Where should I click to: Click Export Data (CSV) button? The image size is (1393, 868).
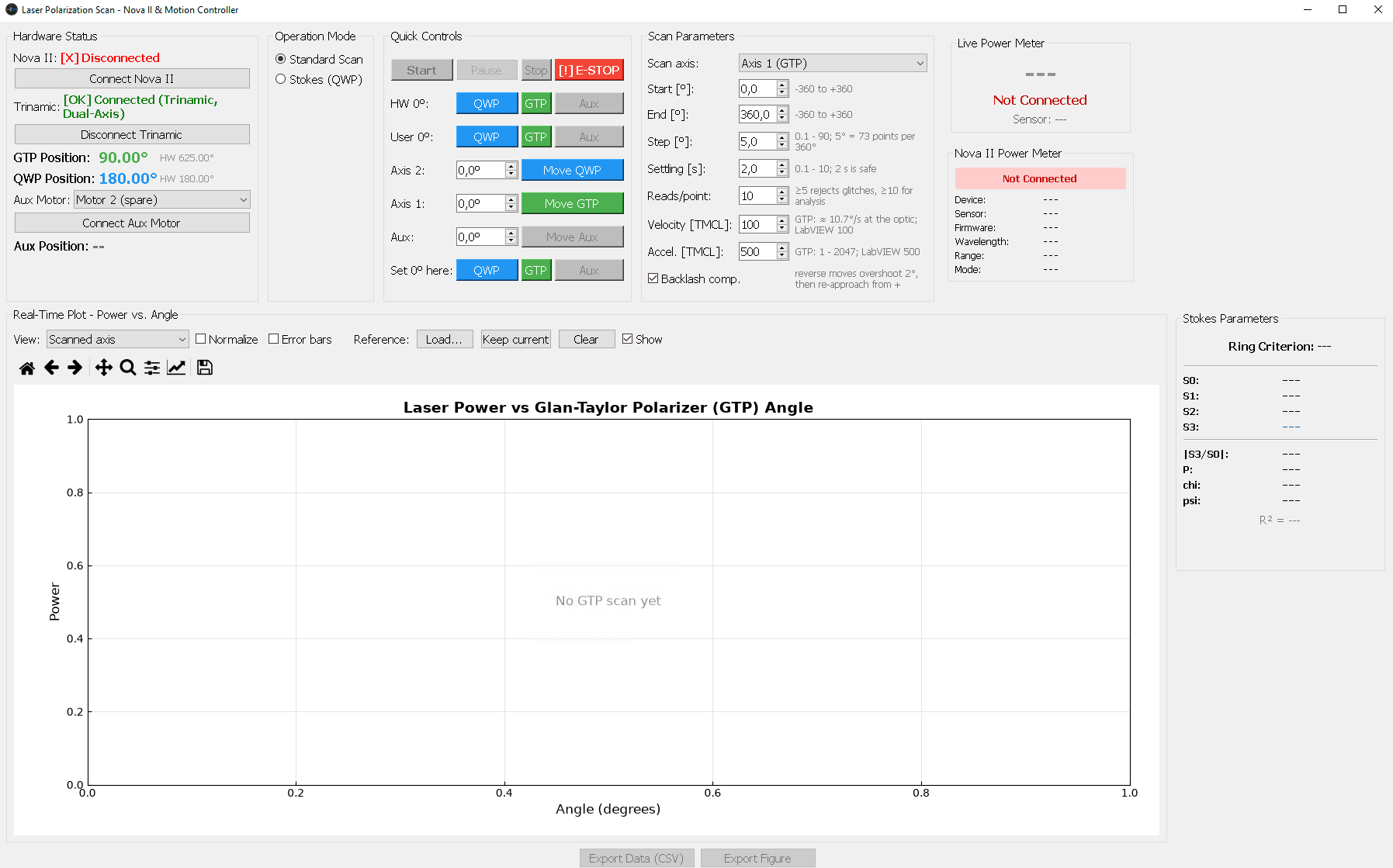[x=636, y=858]
